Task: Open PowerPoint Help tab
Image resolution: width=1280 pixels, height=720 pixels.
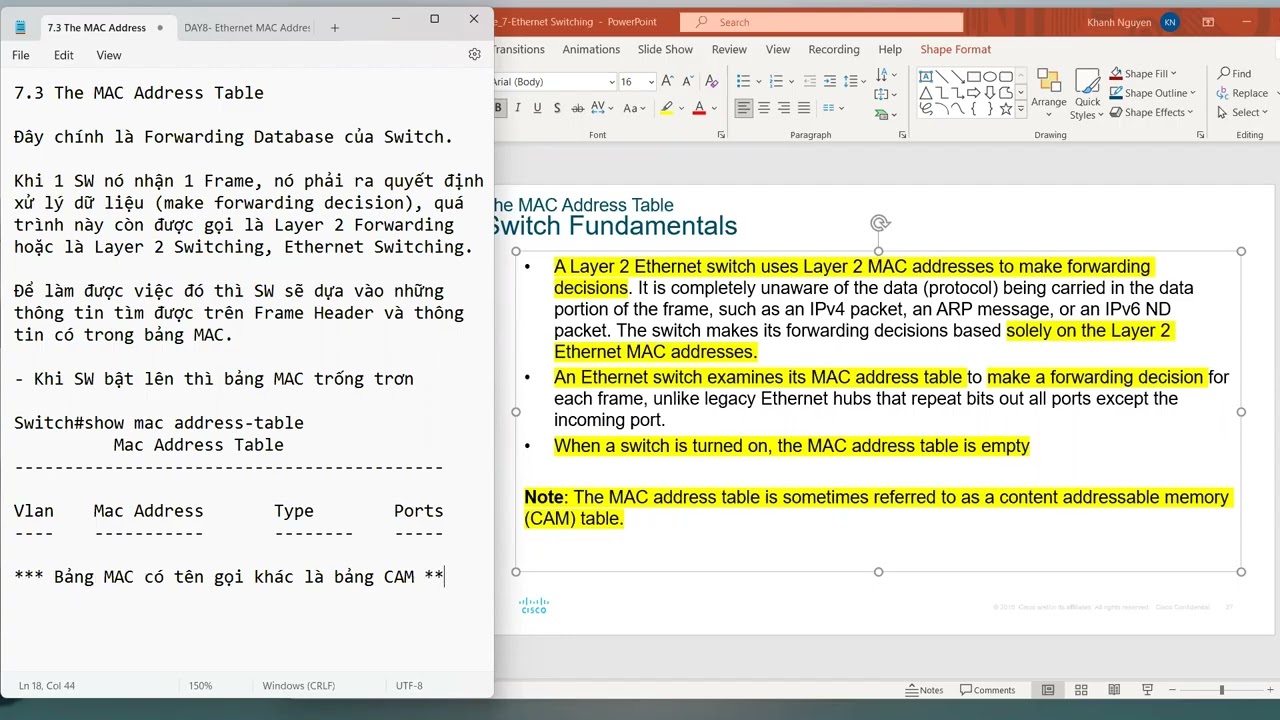Action: click(890, 49)
